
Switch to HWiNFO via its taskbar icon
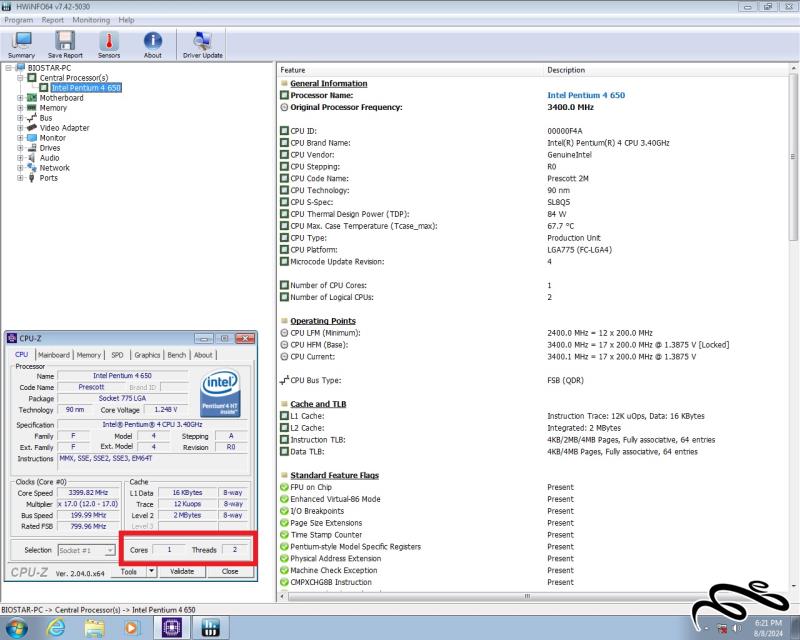tap(210, 627)
